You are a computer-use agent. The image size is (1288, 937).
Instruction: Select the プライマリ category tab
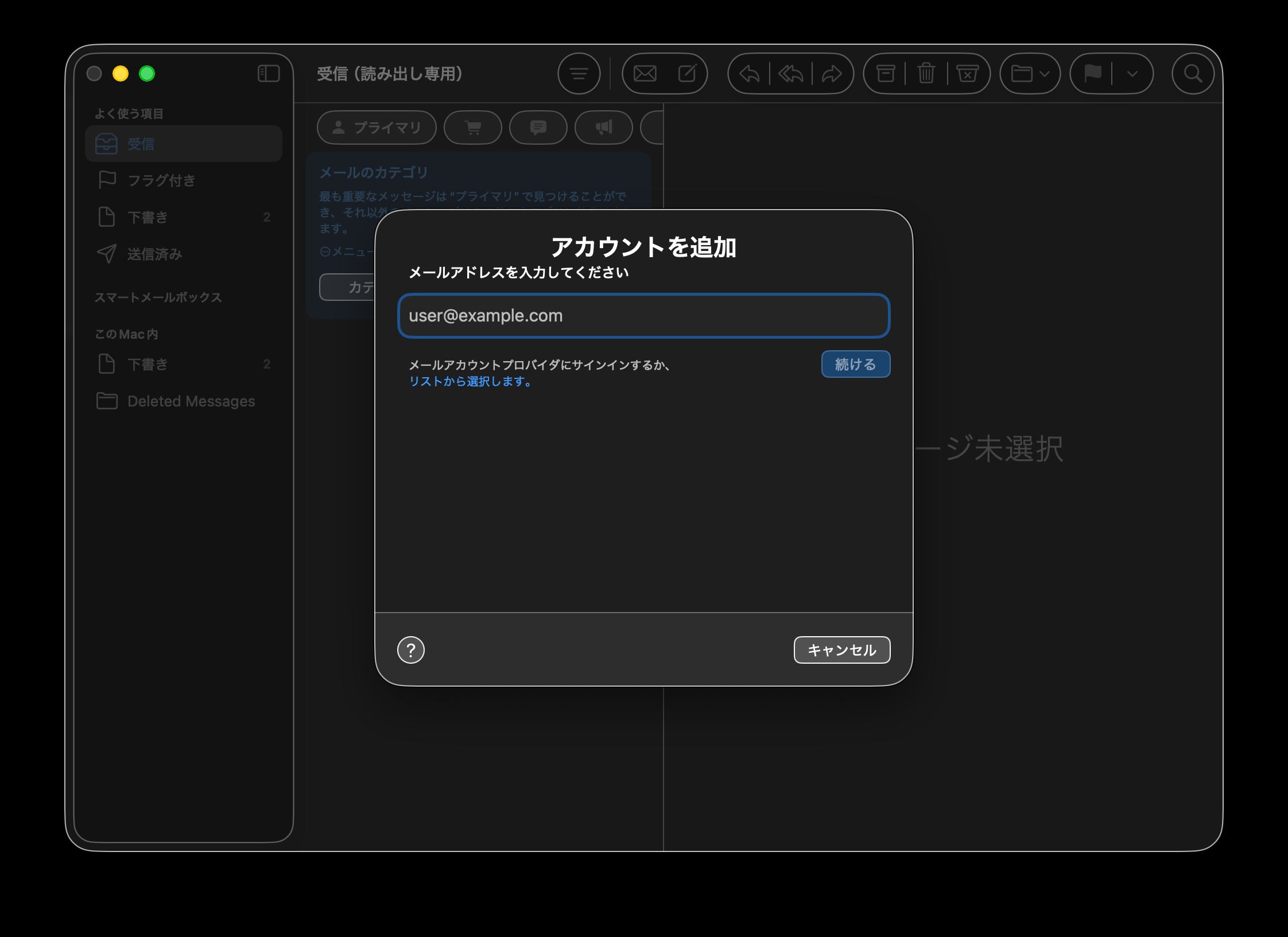coord(377,127)
